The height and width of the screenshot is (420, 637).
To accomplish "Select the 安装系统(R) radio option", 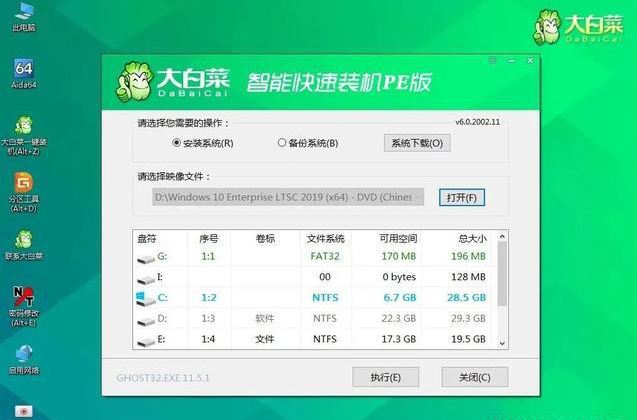I will click(x=178, y=143).
